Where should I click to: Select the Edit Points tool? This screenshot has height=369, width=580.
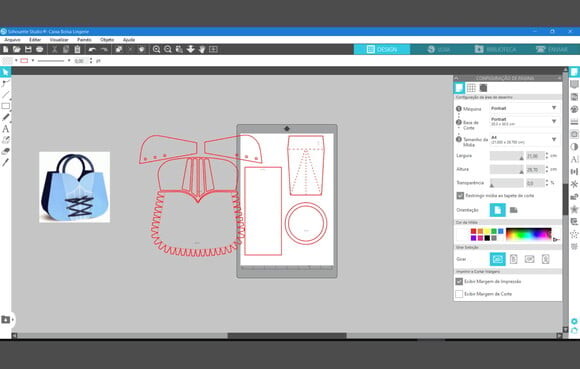[6, 84]
